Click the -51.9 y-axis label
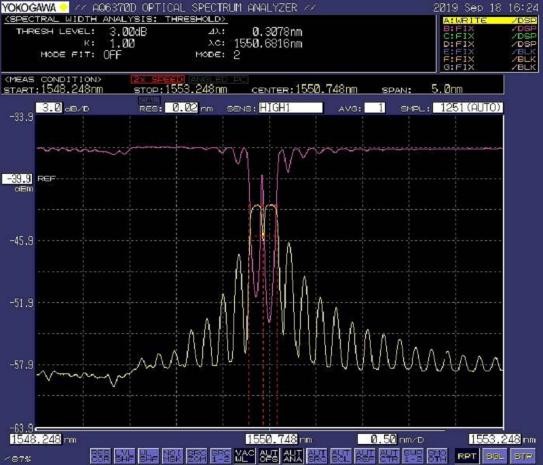This screenshot has width=543, height=465. pyautogui.click(x=21, y=303)
